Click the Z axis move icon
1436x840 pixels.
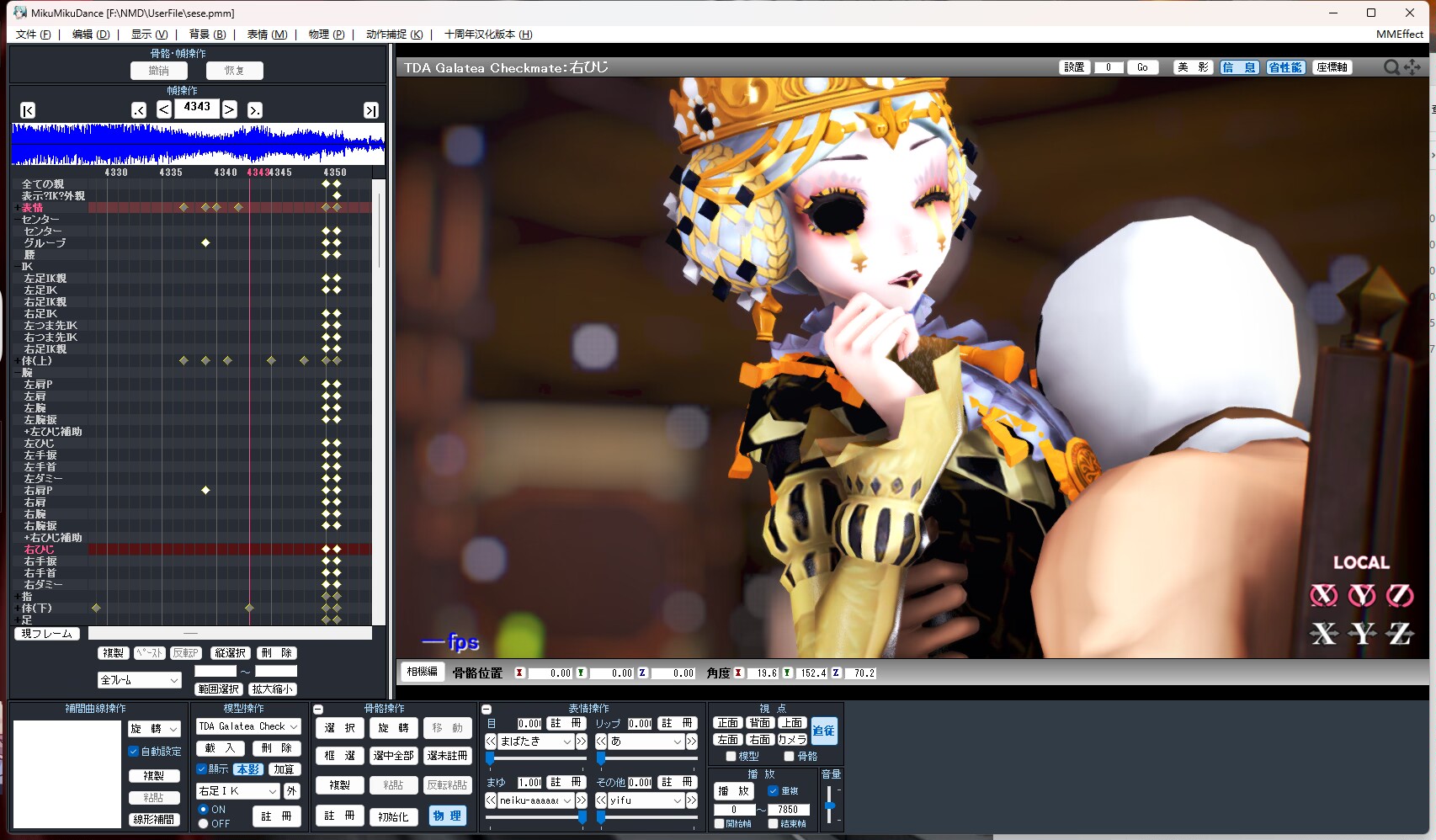tap(1400, 634)
